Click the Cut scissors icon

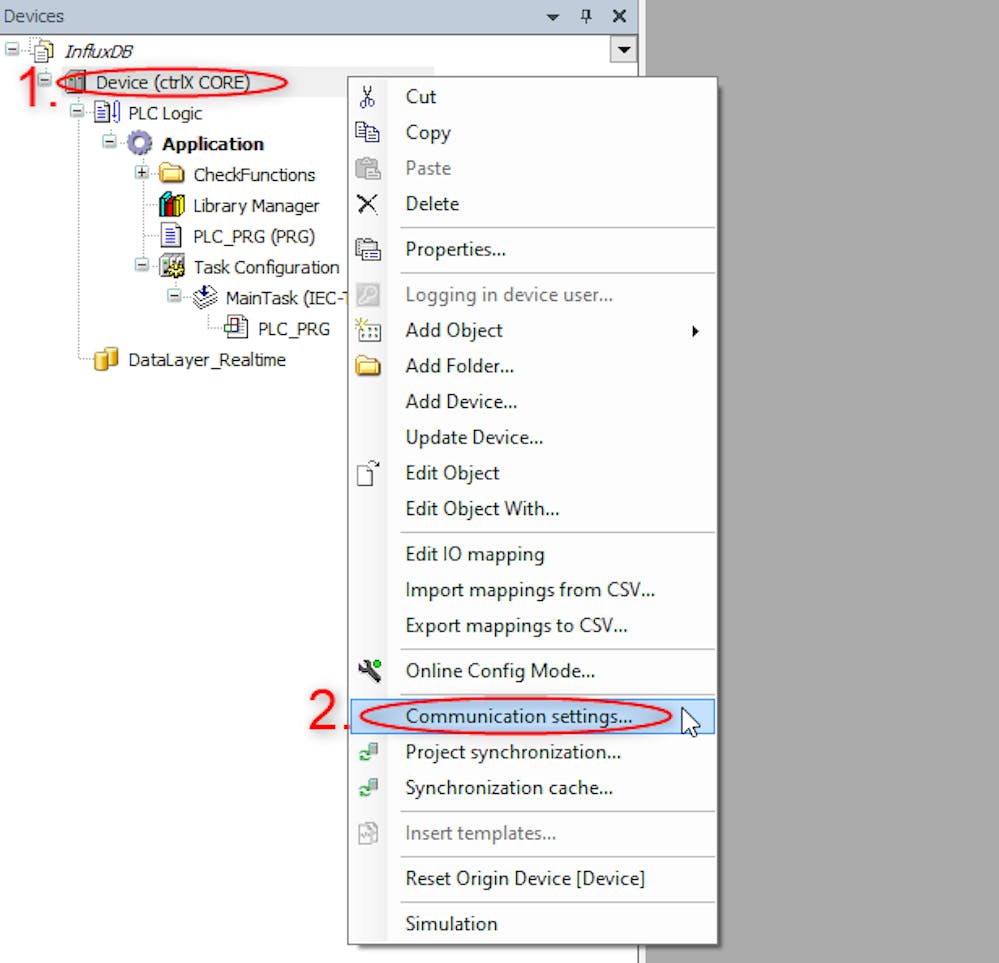[x=368, y=97]
